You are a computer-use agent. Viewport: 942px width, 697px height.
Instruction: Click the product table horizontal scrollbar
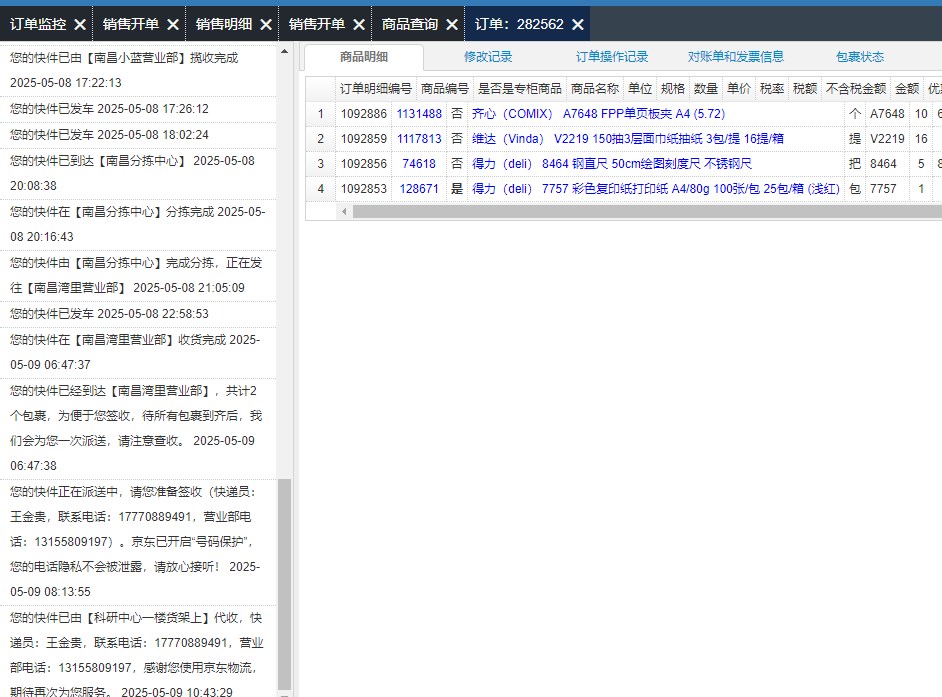[647, 212]
